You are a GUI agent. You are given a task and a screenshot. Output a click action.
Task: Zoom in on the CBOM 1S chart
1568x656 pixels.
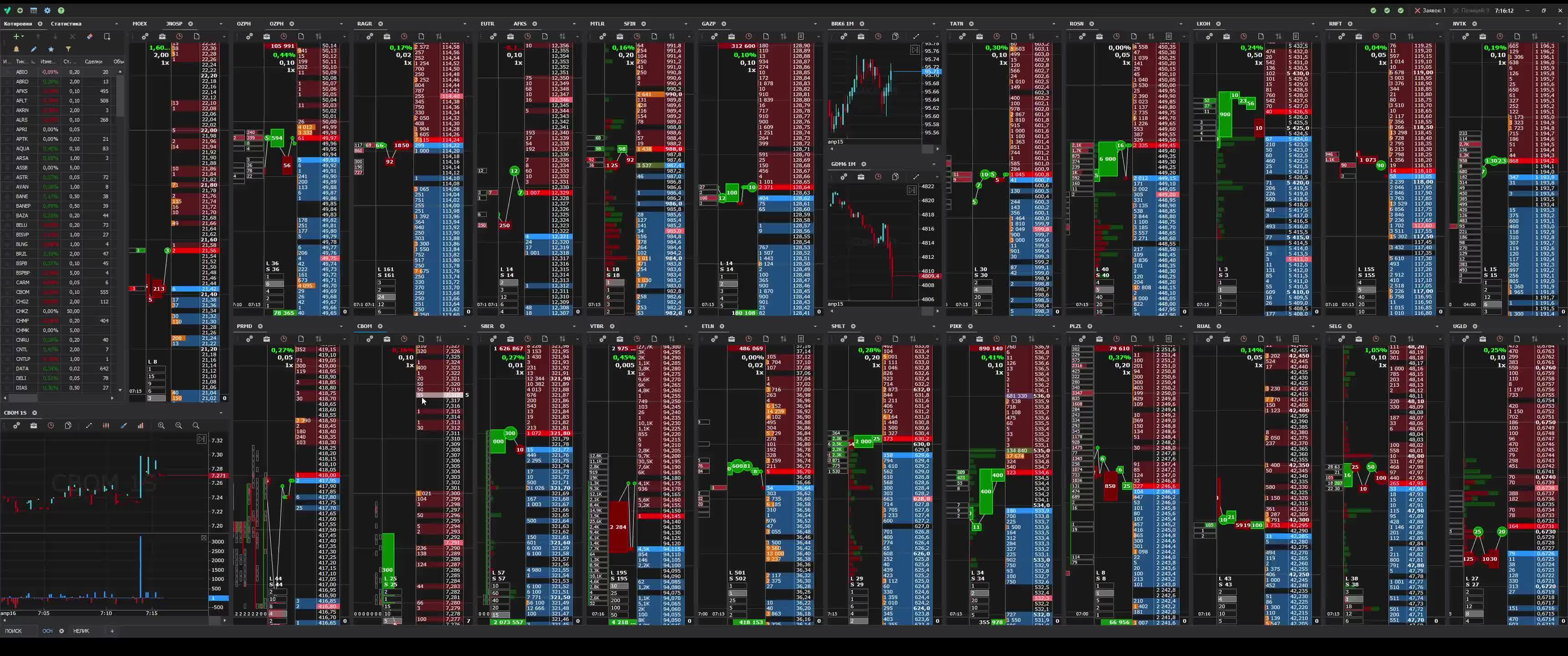coord(161,425)
